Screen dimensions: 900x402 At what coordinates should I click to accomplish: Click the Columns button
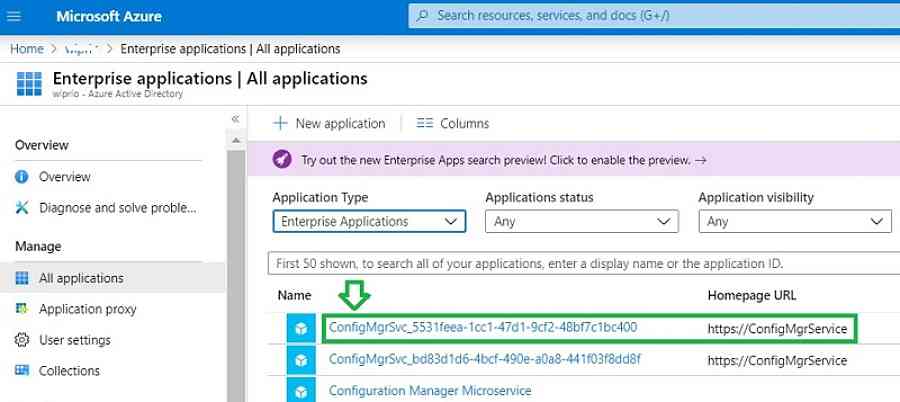coord(453,123)
